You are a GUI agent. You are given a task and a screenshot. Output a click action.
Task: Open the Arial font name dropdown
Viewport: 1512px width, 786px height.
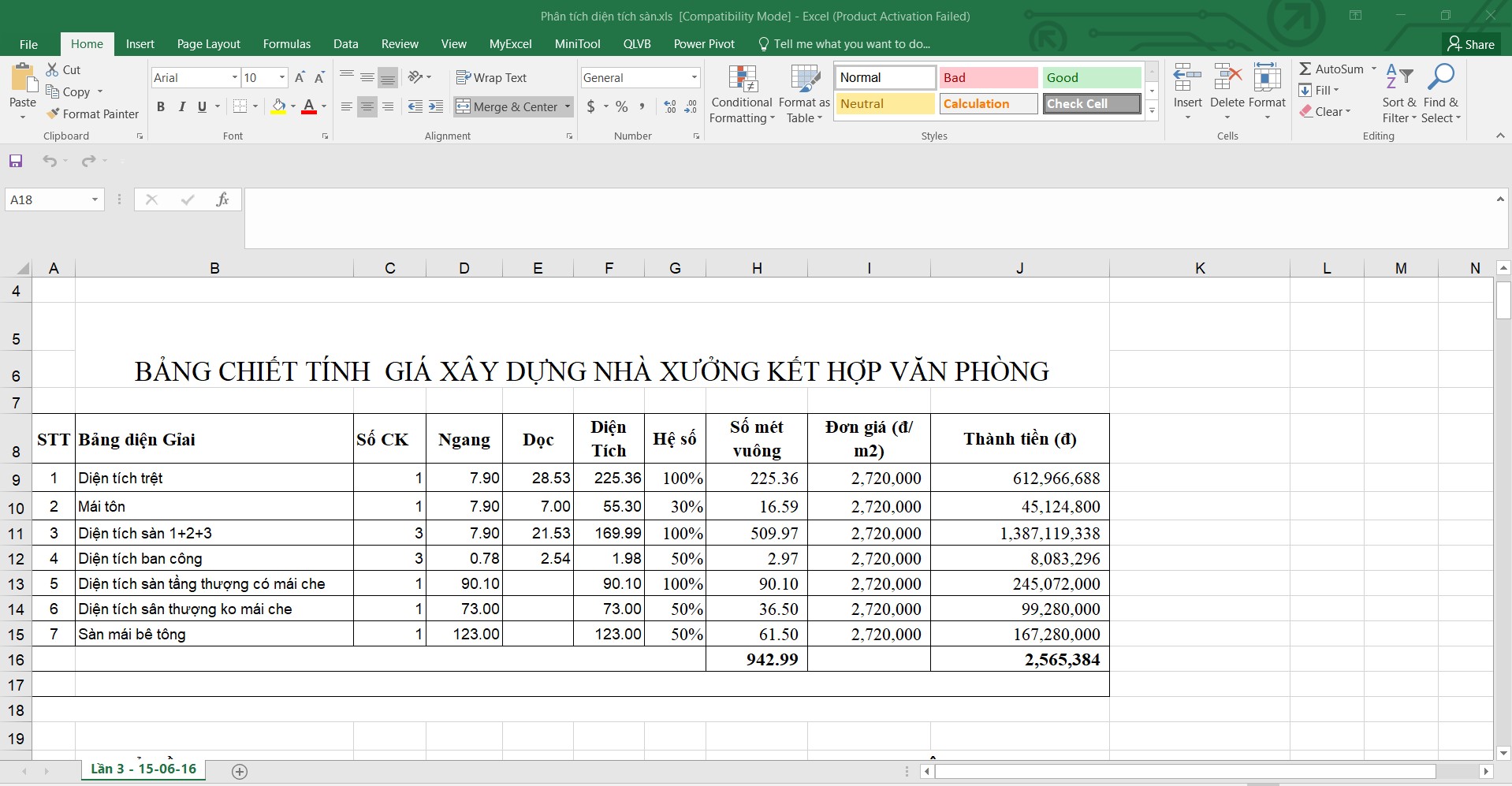click(234, 78)
